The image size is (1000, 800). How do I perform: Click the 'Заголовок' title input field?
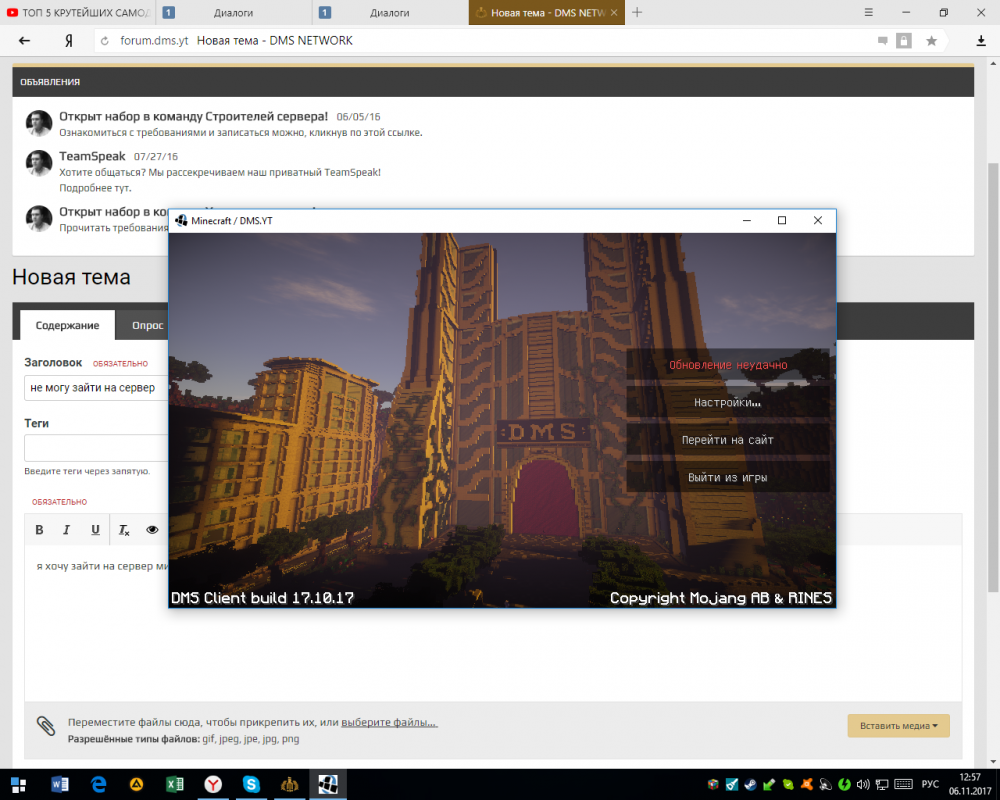pos(97,388)
